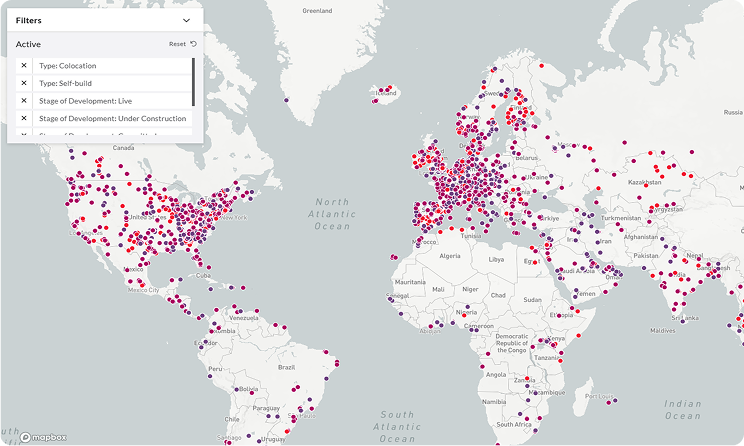Click the Kazakhstan country label
744x446 pixels.
click(644, 182)
